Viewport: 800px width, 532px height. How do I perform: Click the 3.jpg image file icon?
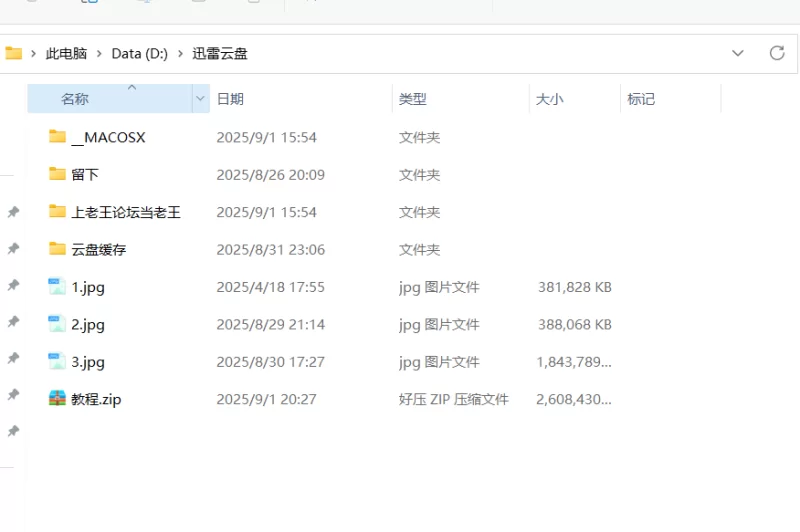[57, 361]
